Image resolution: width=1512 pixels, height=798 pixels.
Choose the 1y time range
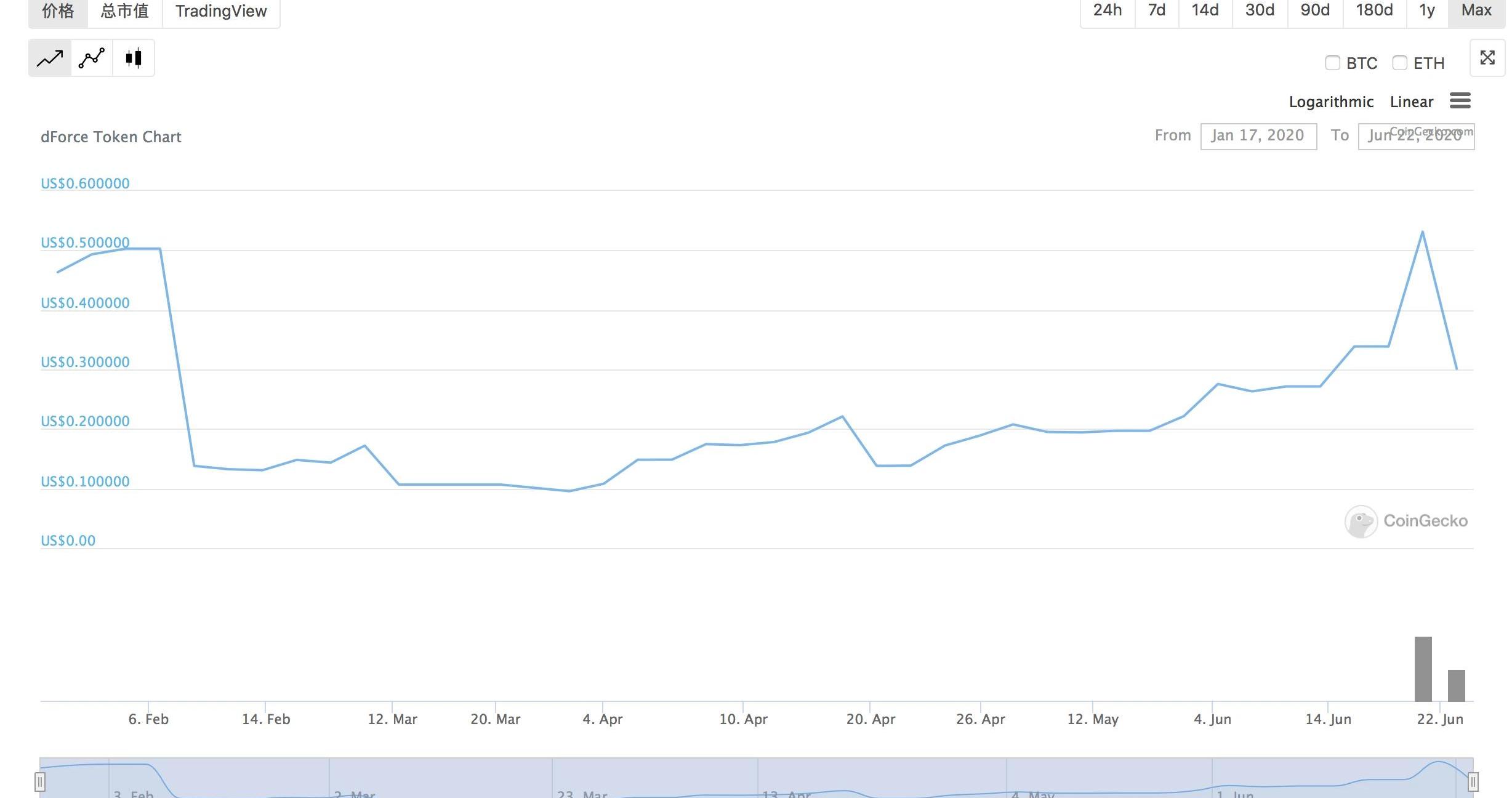pos(1426,10)
